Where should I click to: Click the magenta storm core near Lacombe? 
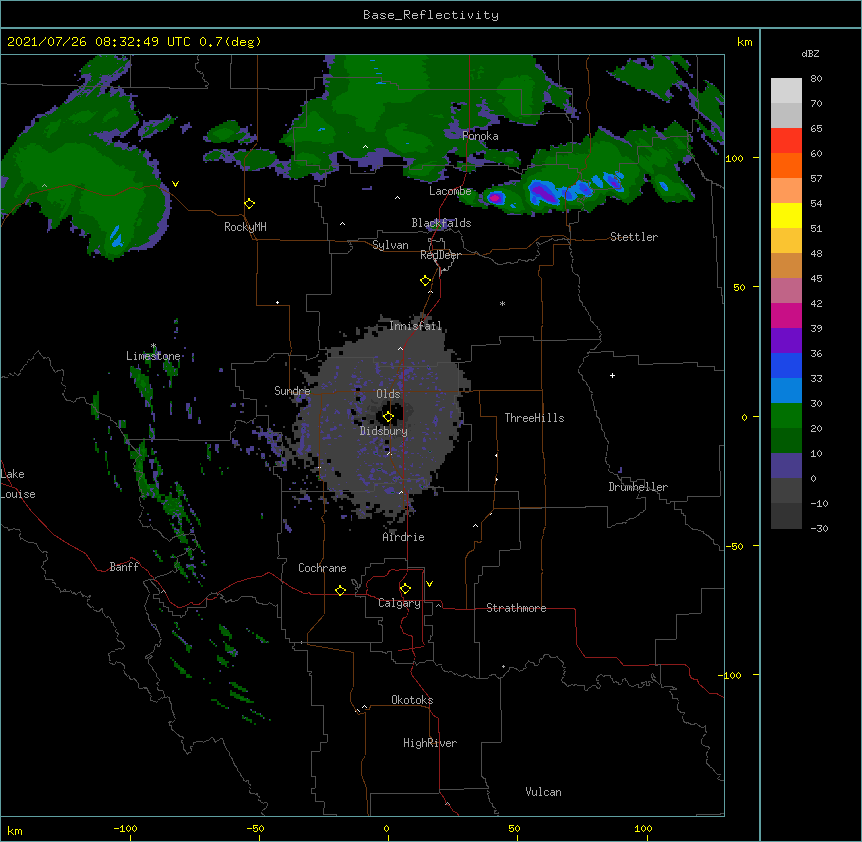tap(495, 197)
